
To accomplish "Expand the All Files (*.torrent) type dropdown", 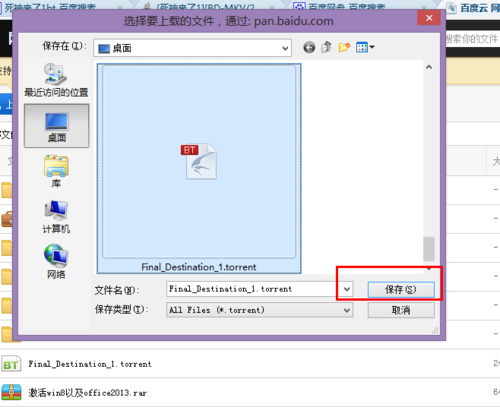I will click(260, 310).
